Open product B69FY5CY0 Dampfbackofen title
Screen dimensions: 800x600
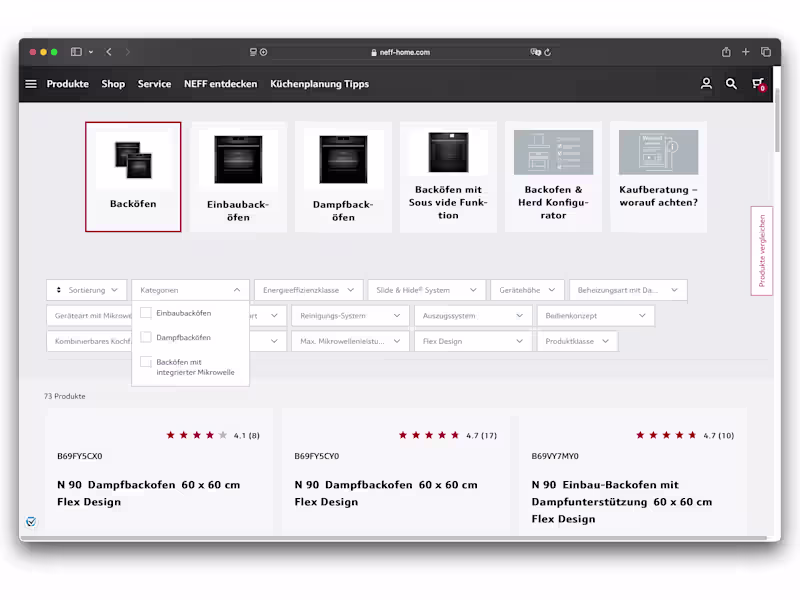click(386, 493)
